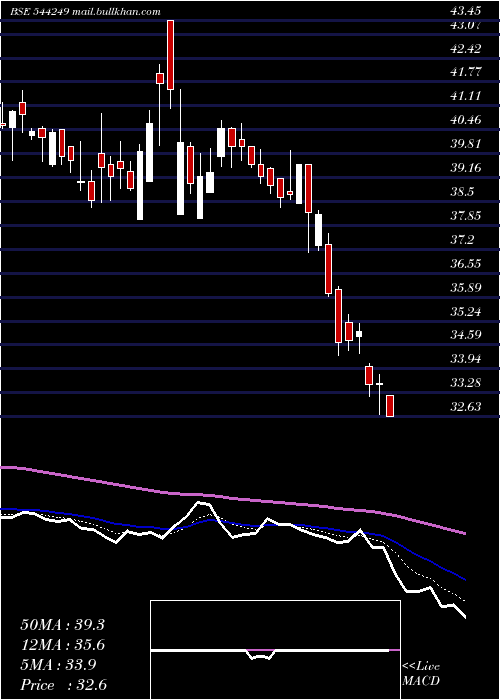The height and width of the screenshot is (700, 500).
Task: Click the '5MA : 33.9' readout
Action: 58,665
